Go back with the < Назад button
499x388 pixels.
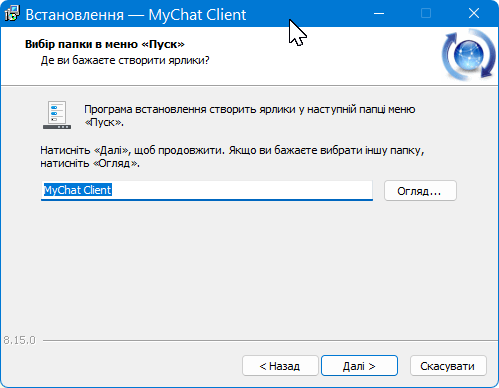click(x=280, y=366)
